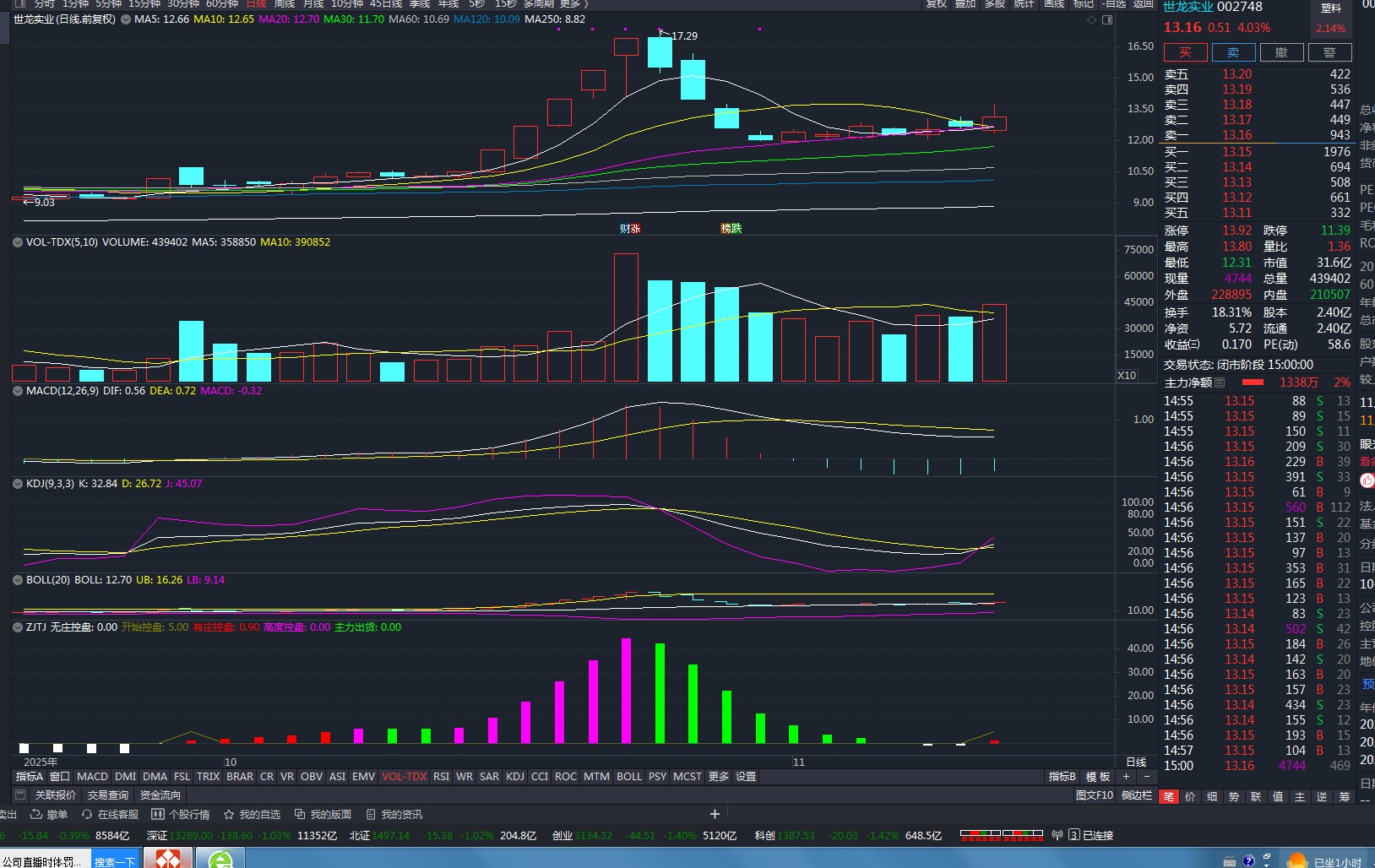
Task: Select the 日线 daily period tab
Action: click(256, 4)
